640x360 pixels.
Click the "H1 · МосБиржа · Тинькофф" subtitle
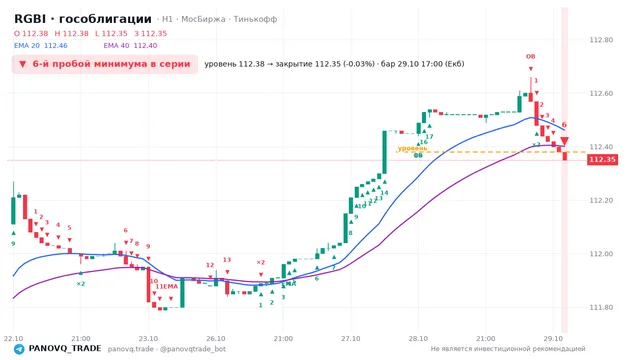220,19
